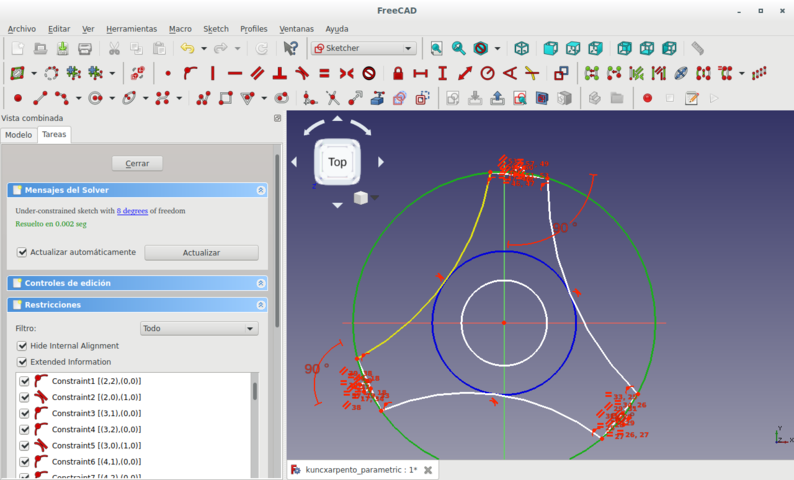The image size is (794, 480).
Task: Click the lock constraint icon
Action: pos(398,73)
